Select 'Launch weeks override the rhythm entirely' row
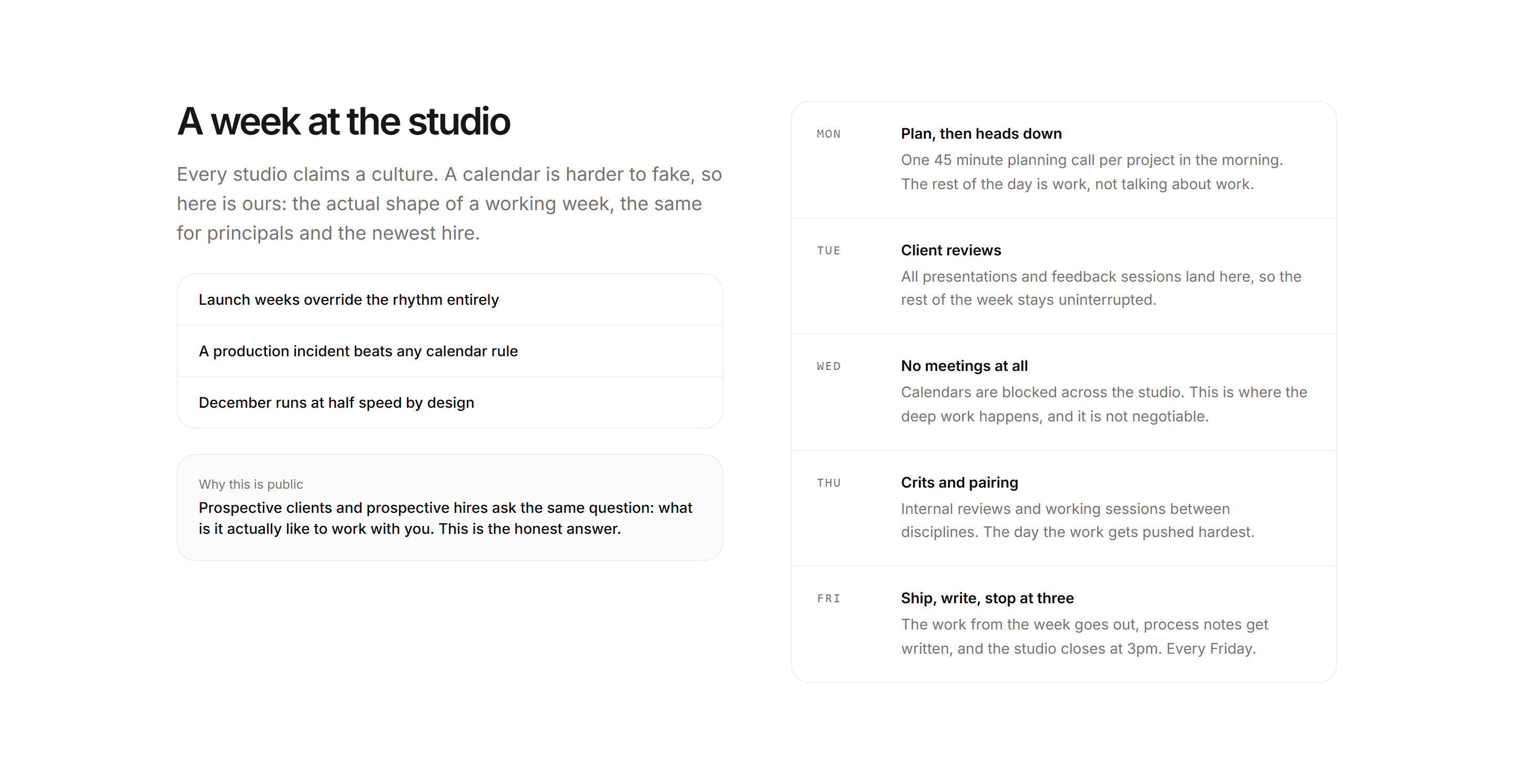This screenshot has height=784, width=1514. (x=449, y=300)
